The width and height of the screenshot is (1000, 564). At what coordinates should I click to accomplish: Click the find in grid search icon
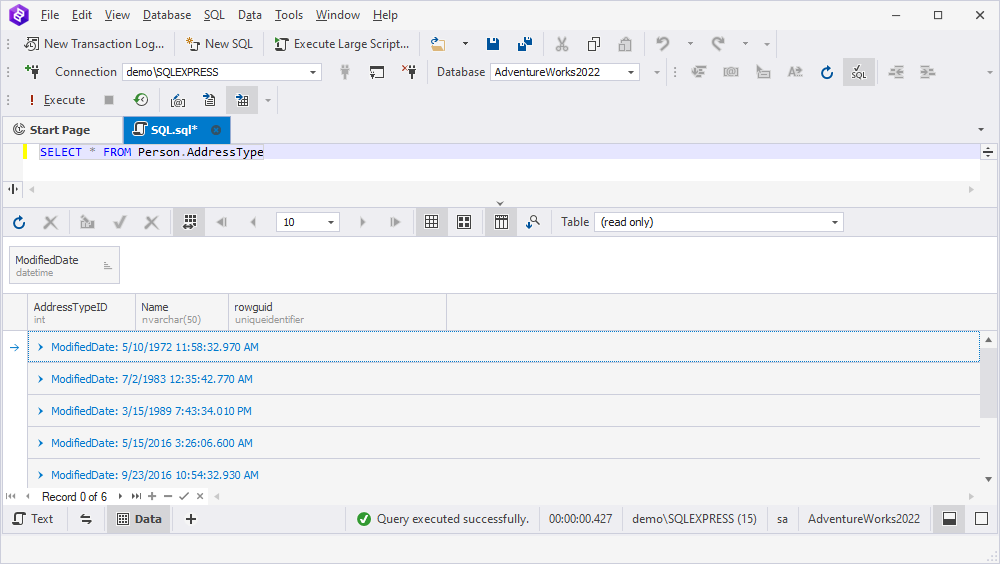click(533, 222)
